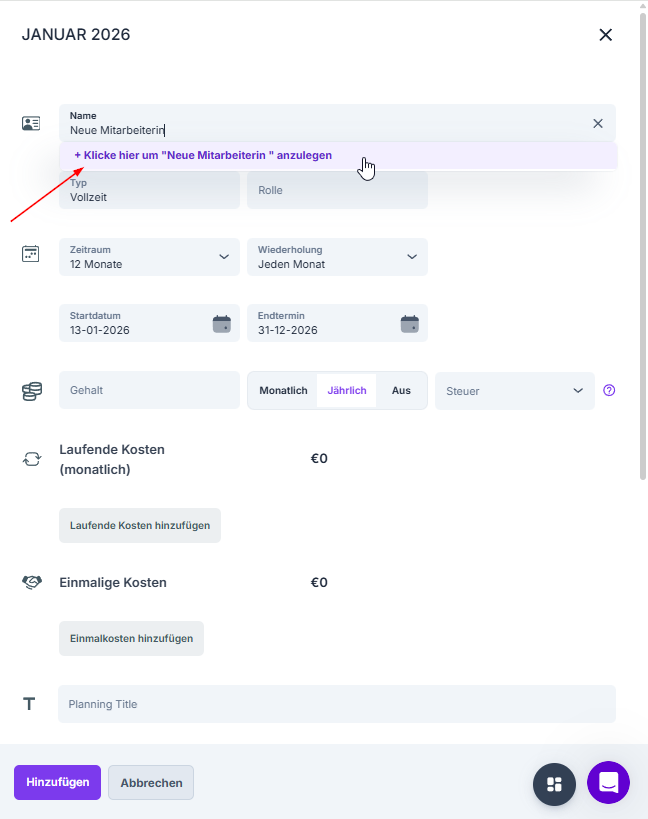
Task: Click the recurring costs refresh icon
Action: point(32,459)
